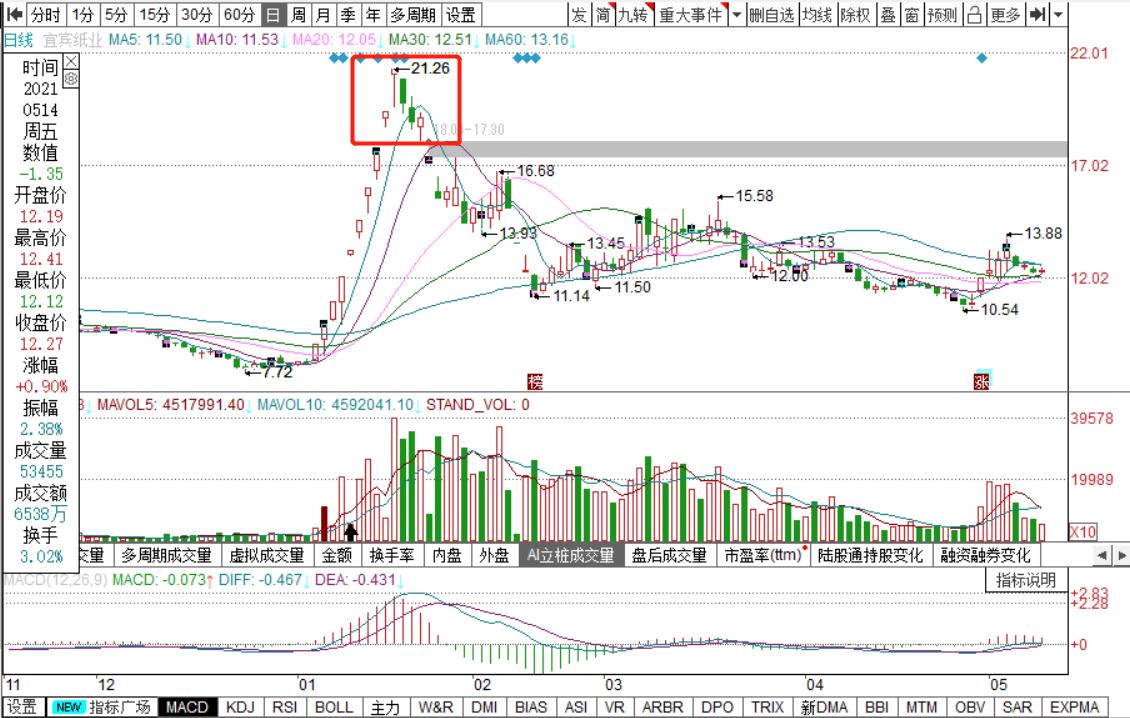Image resolution: width=1130 pixels, height=718 pixels.
Task: Select the '虚拟成交量' volume tab
Action: tap(266, 555)
